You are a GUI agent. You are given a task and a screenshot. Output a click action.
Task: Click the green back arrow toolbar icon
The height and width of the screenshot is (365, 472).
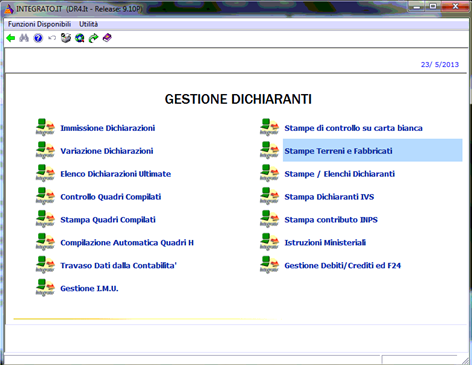11,38
